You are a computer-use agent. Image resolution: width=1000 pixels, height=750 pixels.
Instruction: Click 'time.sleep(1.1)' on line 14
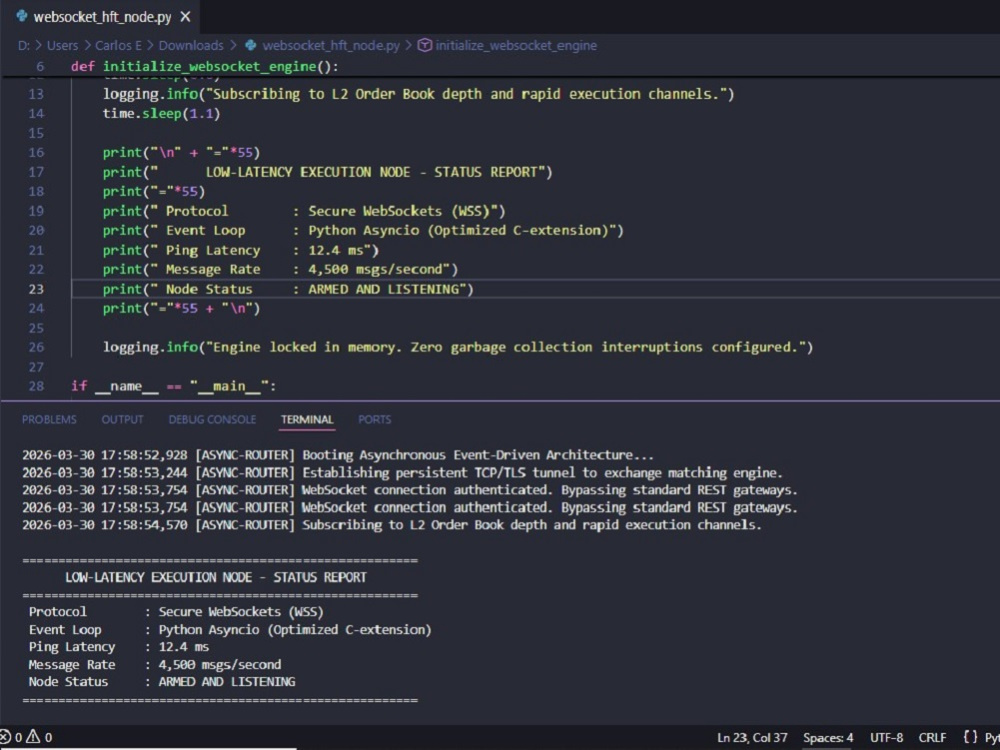(x=161, y=114)
